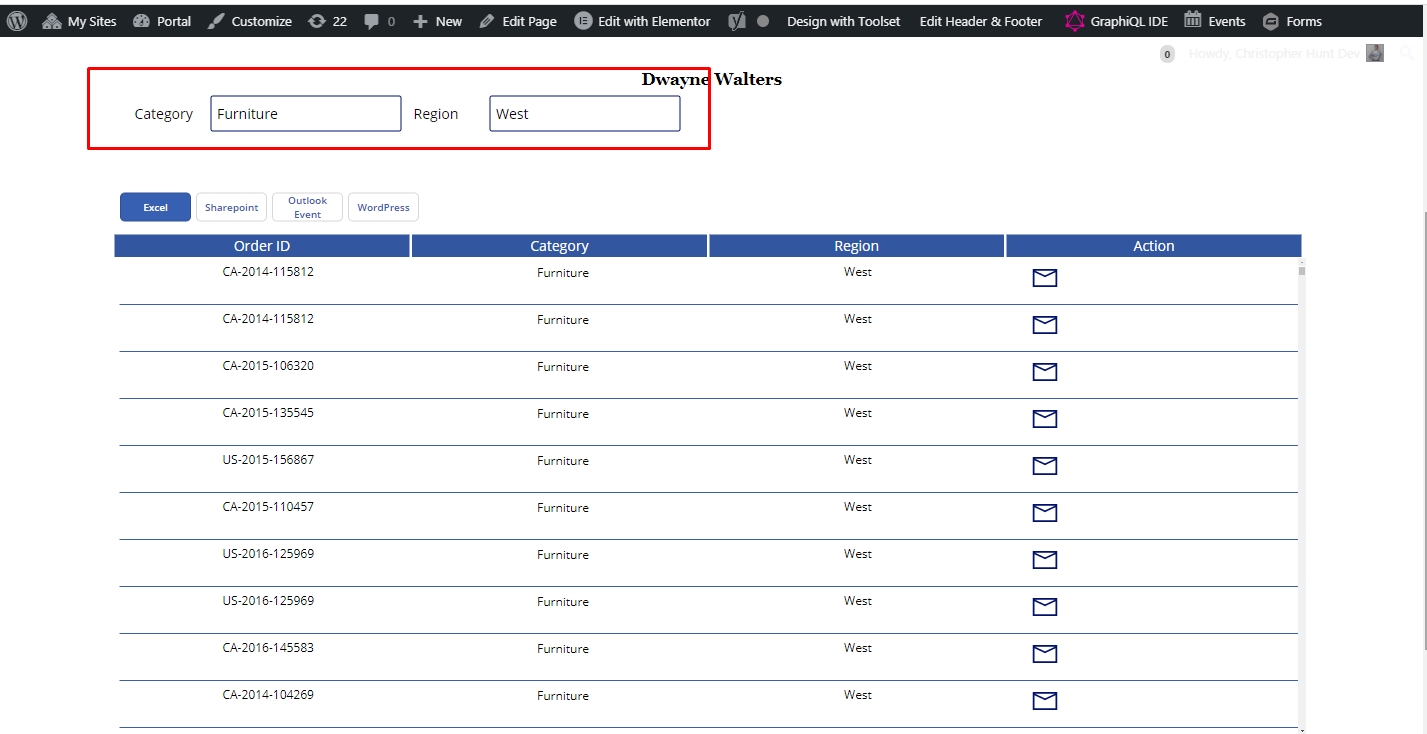Select order ID CA-2015-110457
The image size is (1427, 734).
(x=268, y=507)
